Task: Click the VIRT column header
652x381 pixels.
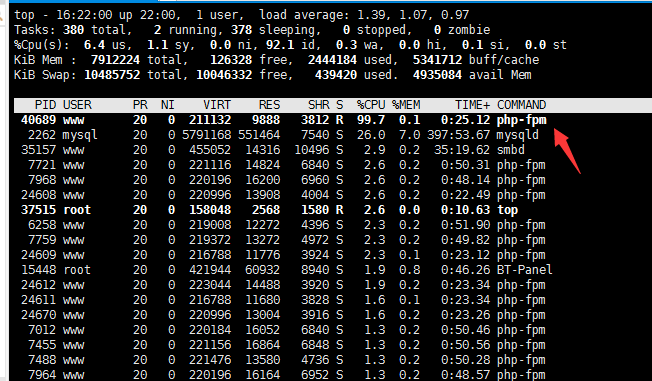Action: tap(217, 105)
